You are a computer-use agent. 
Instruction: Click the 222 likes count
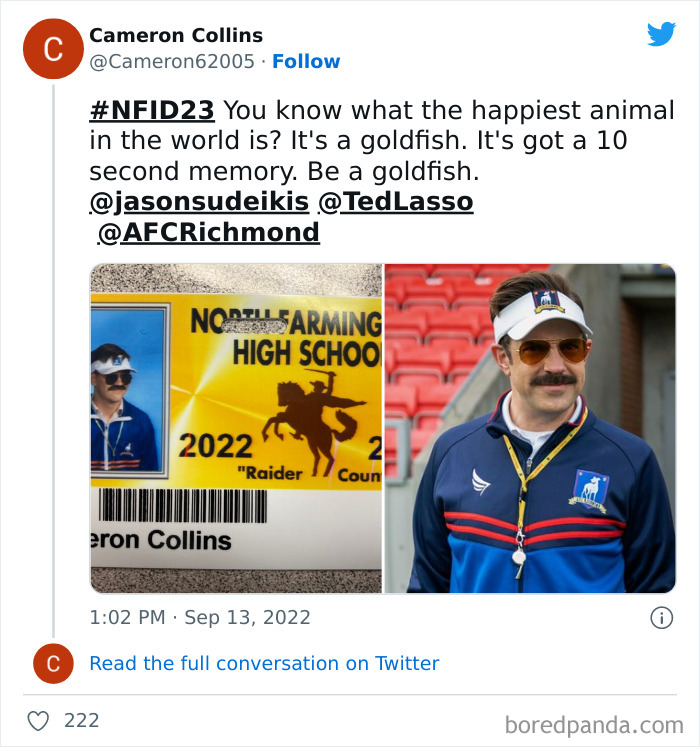pos(81,720)
